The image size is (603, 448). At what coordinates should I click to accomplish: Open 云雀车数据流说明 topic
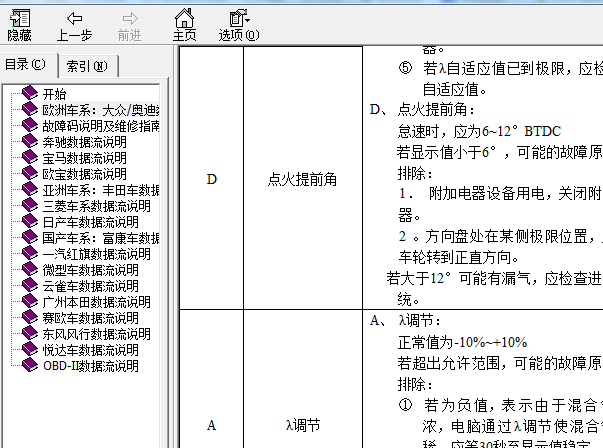[90, 286]
